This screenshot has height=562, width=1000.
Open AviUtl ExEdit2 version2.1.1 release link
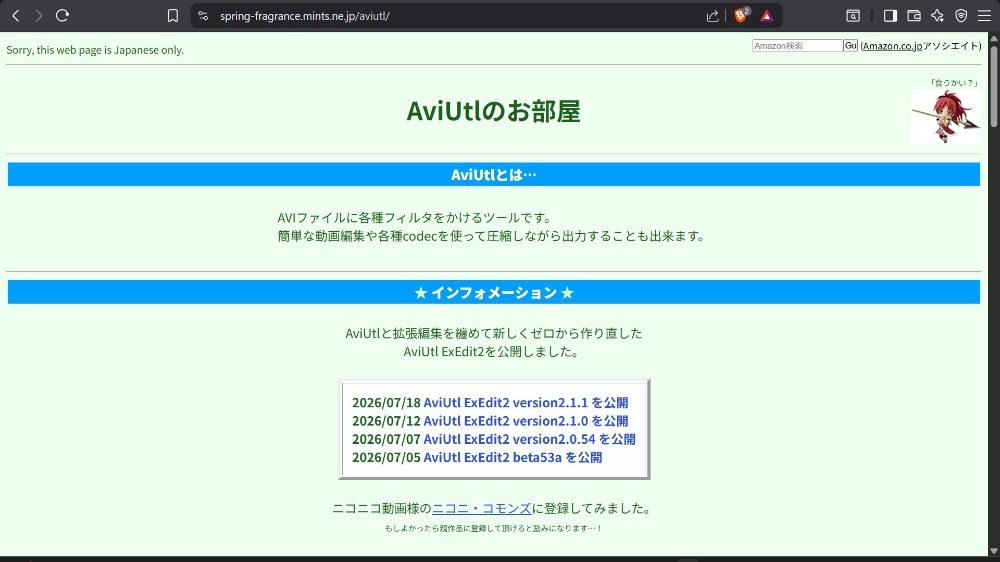[x=526, y=403]
